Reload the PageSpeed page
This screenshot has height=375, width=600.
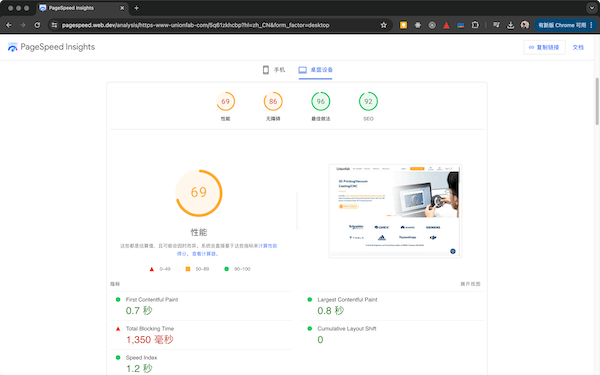pyautogui.click(x=37, y=25)
